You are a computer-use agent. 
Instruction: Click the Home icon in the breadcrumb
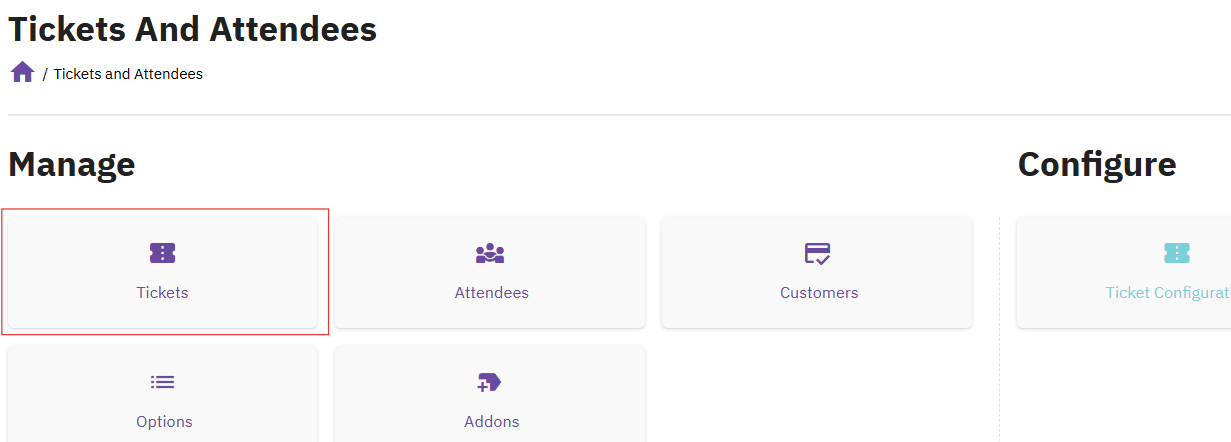(x=22, y=73)
